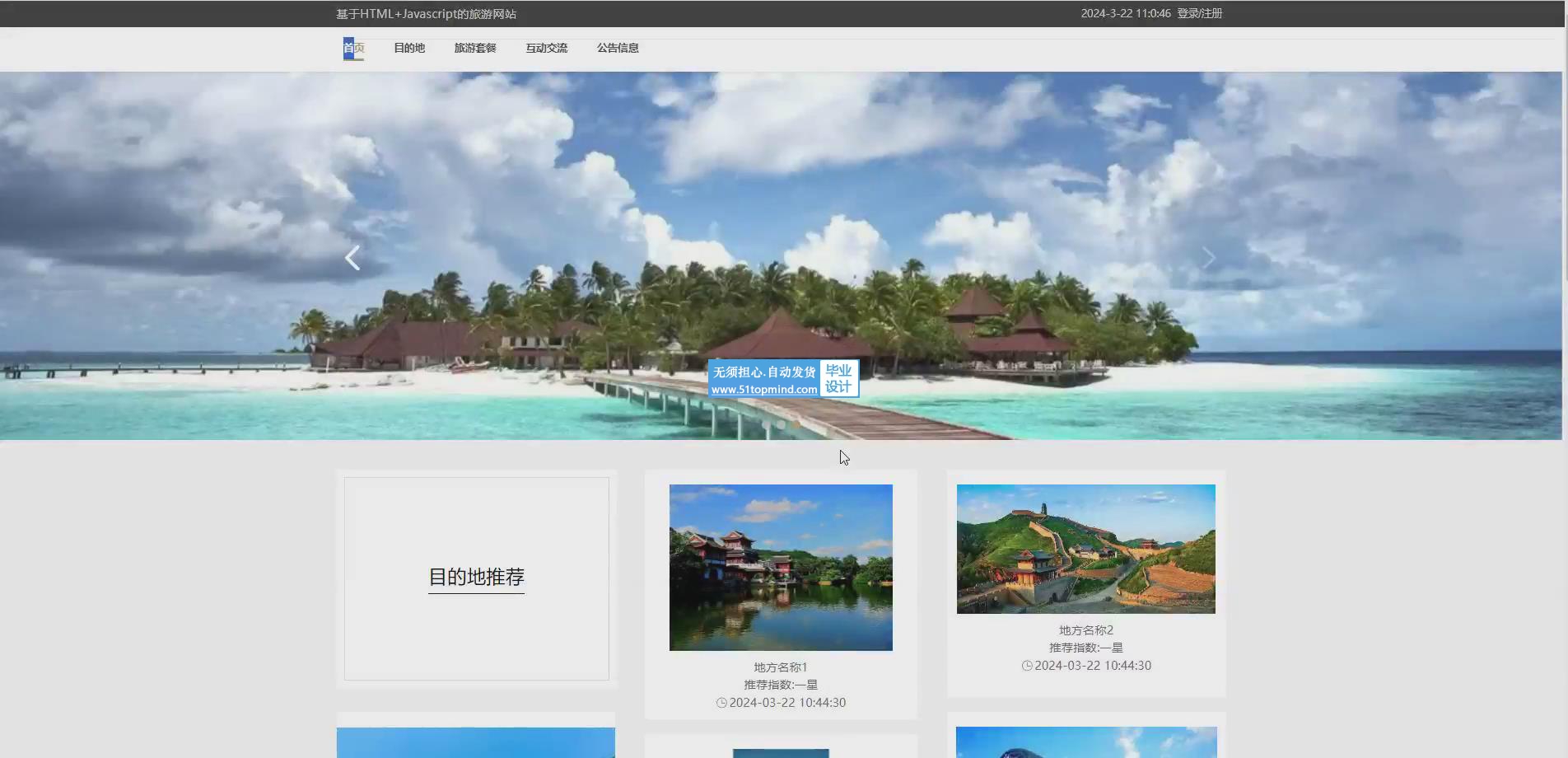
Task: Click the 目的地推荐 heading
Action: pos(476,577)
